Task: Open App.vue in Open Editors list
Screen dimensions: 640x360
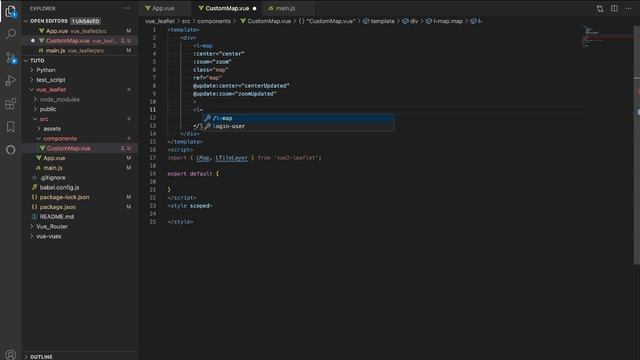Action: click(80, 31)
